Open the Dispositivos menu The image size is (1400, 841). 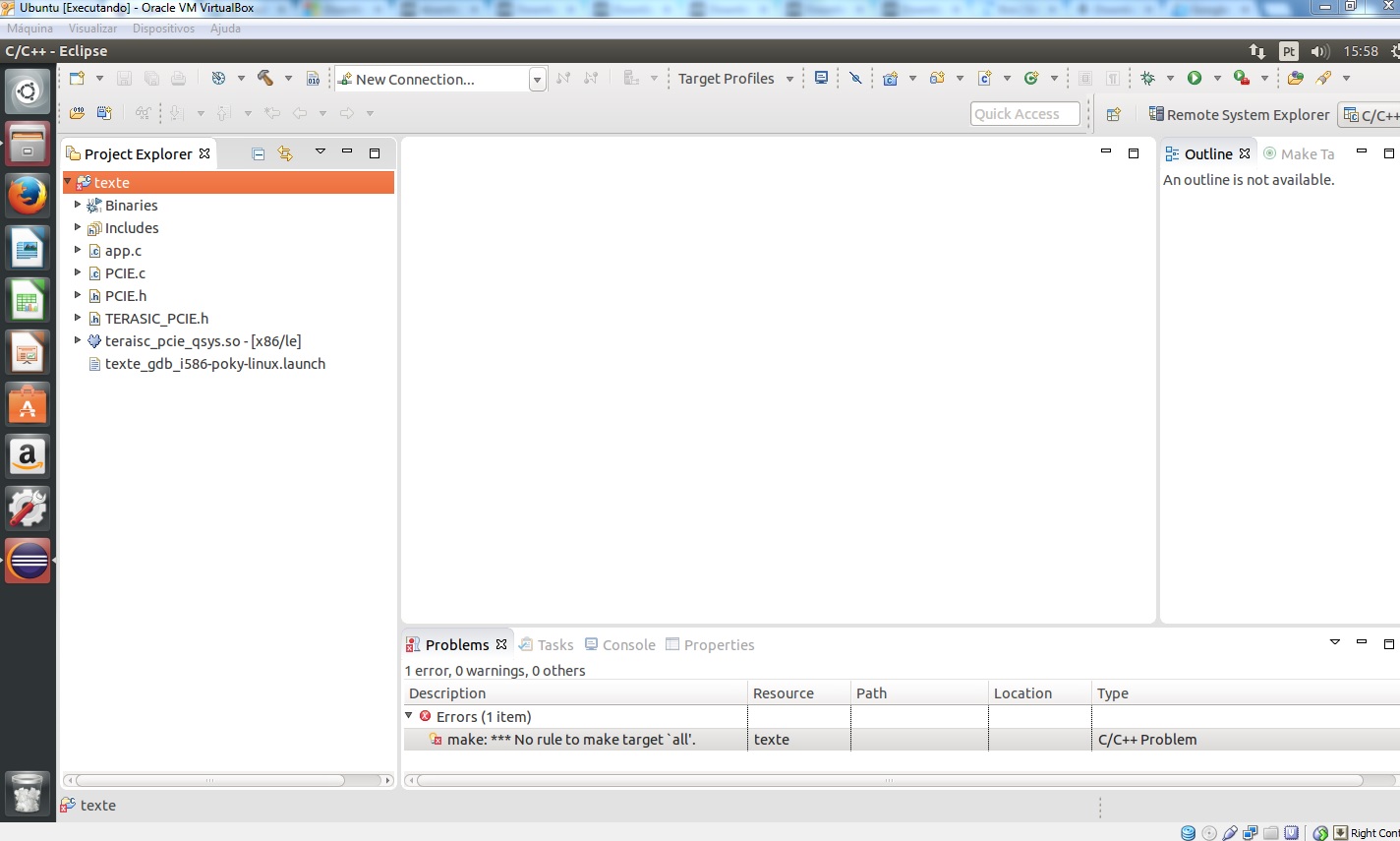[163, 29]
